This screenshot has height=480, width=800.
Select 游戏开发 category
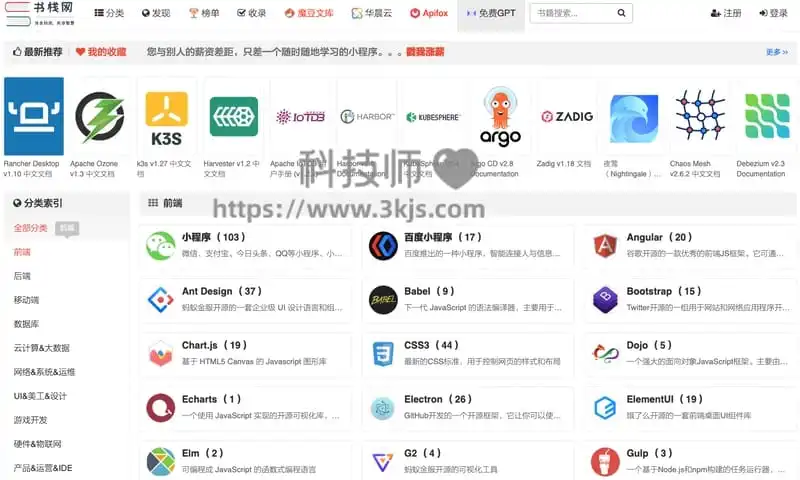pyautogui.click(x=30, y=420)
